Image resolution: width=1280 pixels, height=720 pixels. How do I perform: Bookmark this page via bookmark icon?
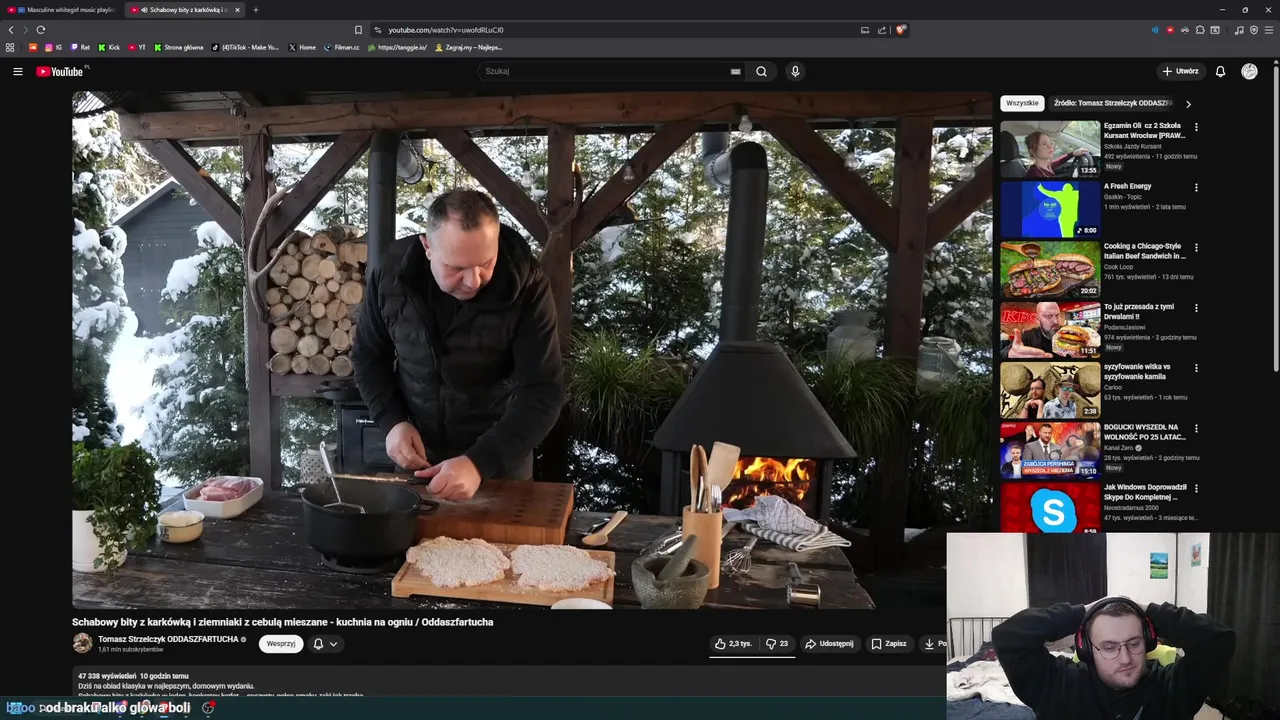pos(358,30)
